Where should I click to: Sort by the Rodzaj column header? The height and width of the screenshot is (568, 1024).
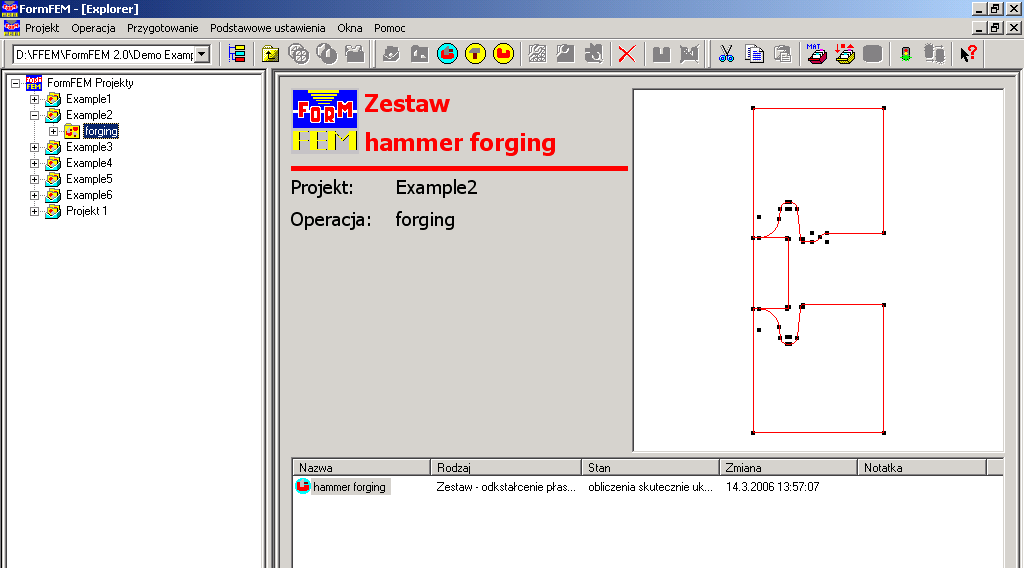(505, 467)
